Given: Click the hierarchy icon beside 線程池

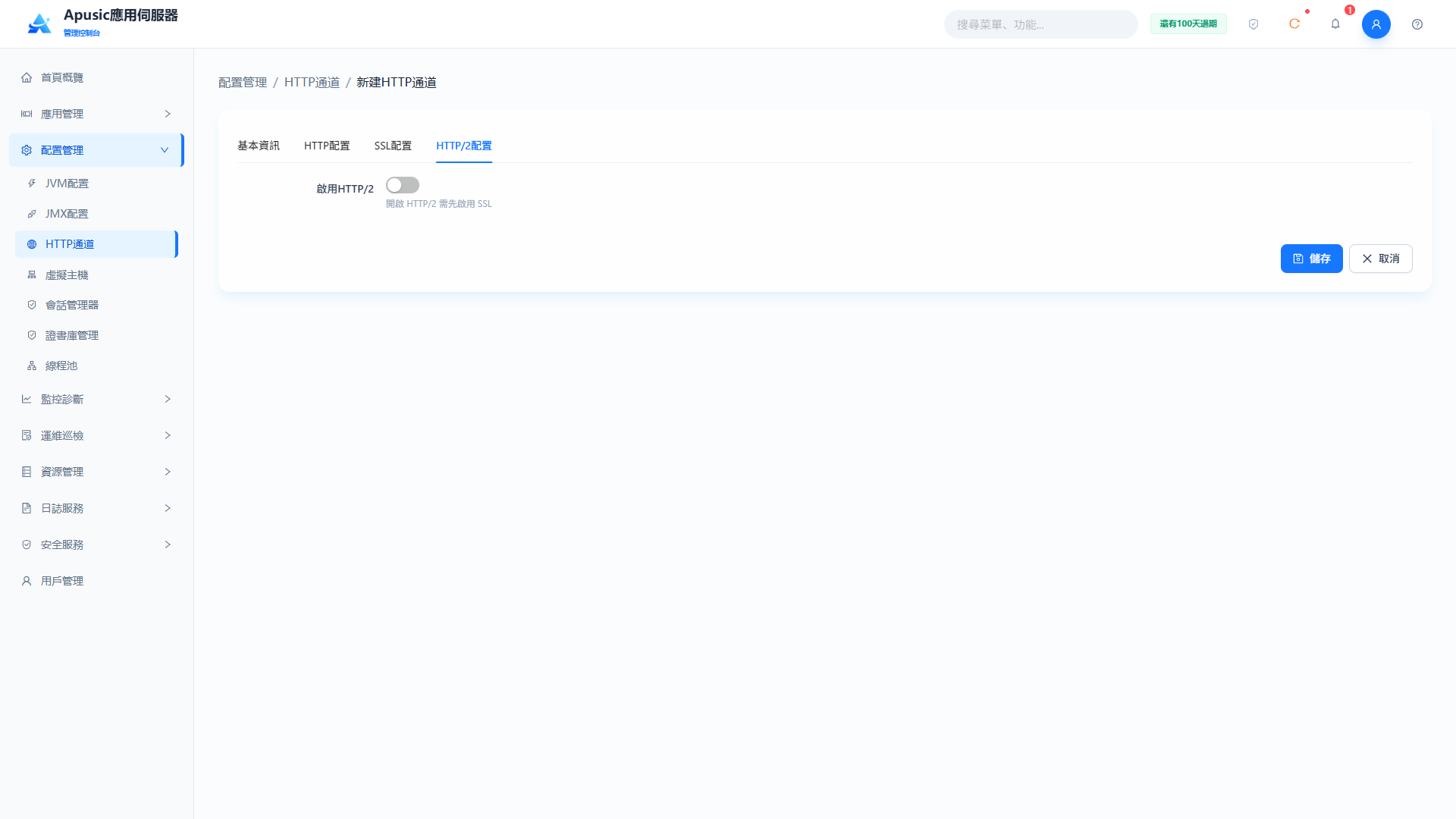Looking at the screenshot, I should tap(32, 366).
